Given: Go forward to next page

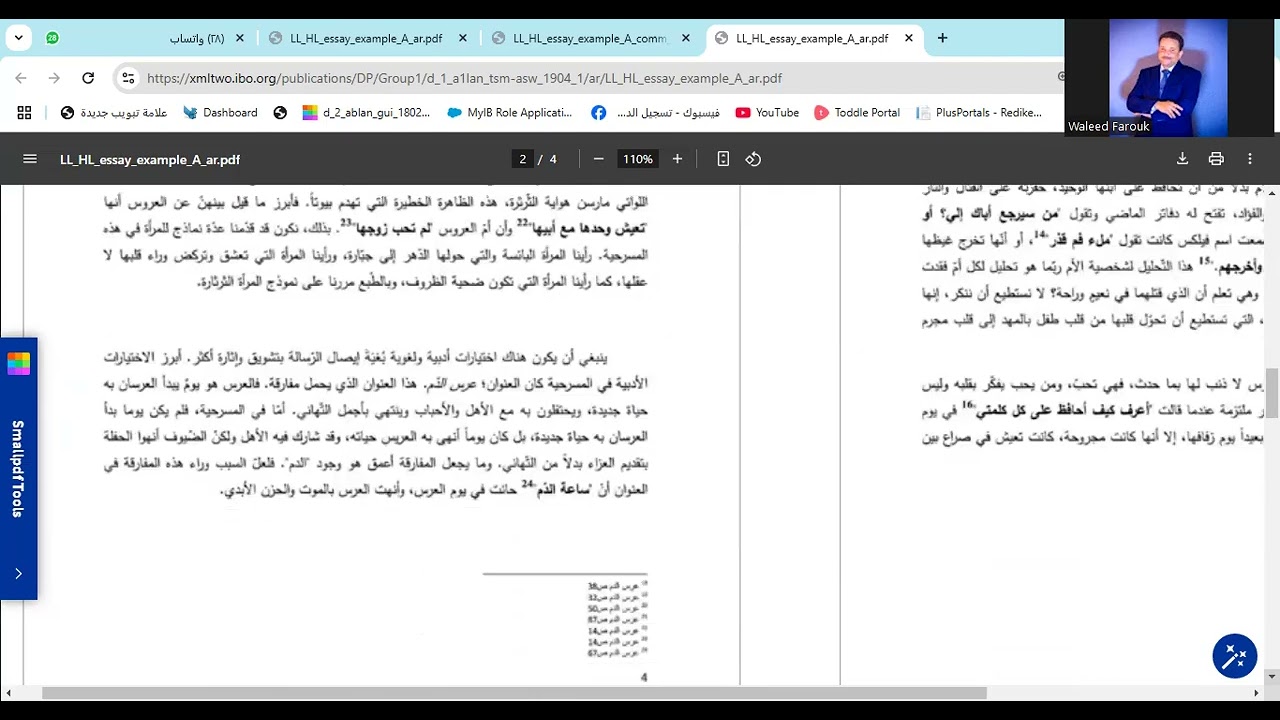Looking at the screenshot, I should [x=54, y=78].
